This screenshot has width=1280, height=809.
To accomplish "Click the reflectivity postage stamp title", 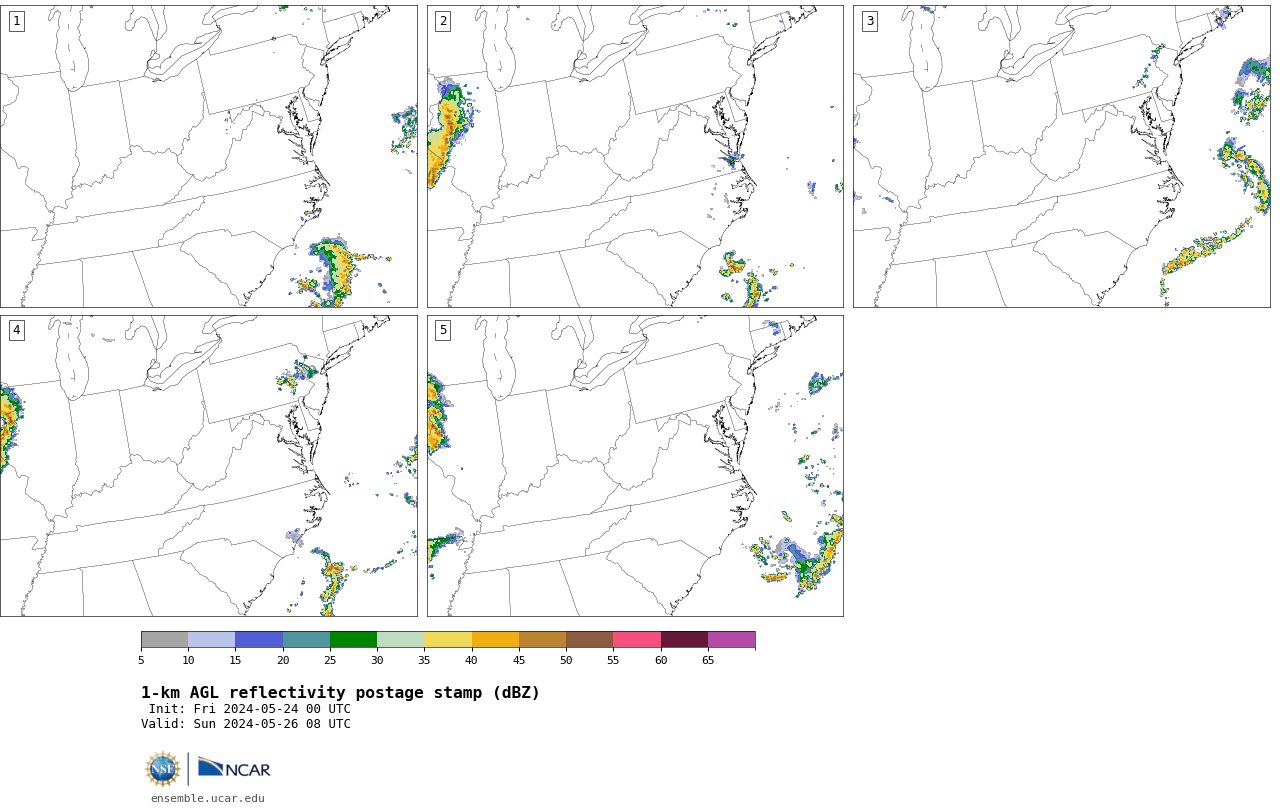I will pyautogui.click(x=340, y=693).
